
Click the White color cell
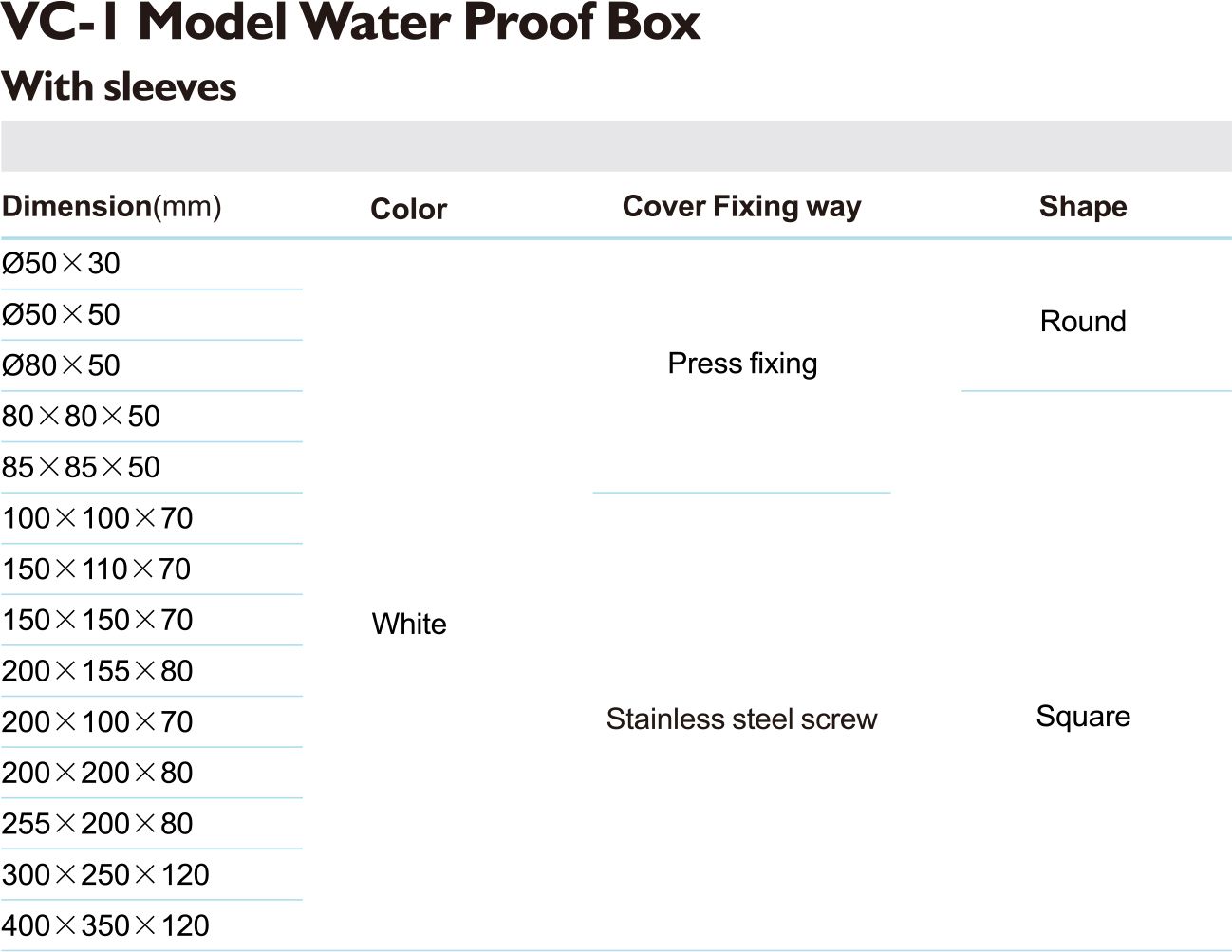pos(409,624)
